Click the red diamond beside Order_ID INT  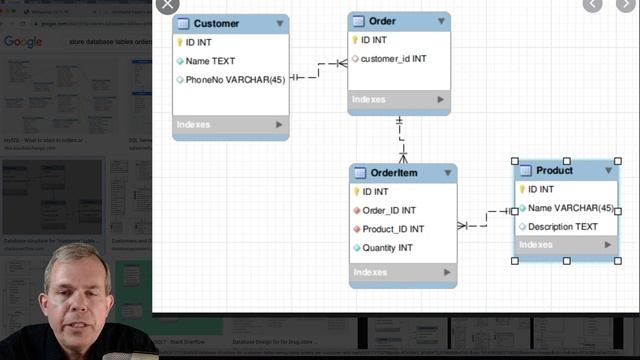tap(357, 211)
